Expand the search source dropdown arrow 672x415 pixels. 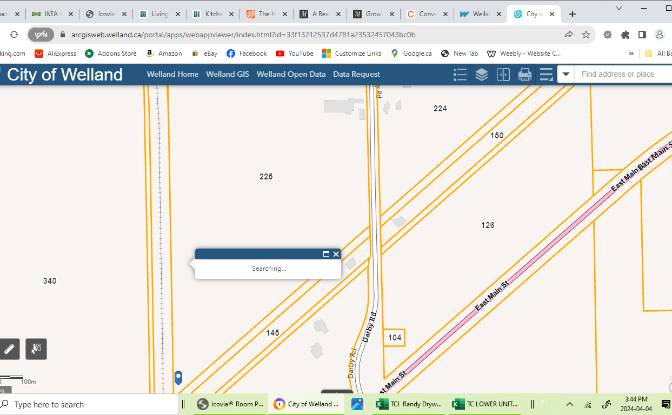(x=566, y=74)
